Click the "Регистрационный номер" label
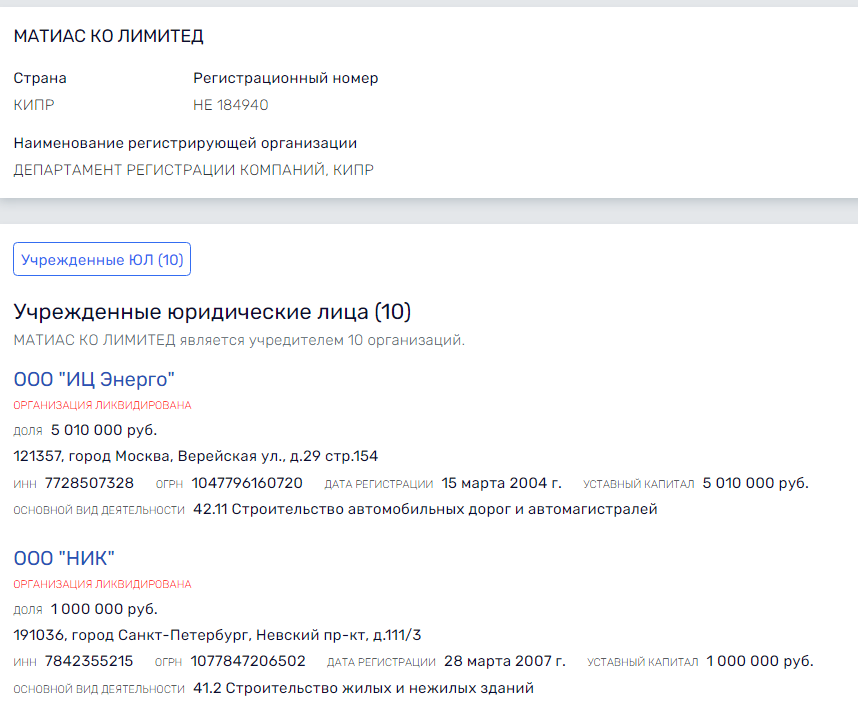The width and height of the screenshot is (858, 710). pyautogui.click(x=286, y=78)
